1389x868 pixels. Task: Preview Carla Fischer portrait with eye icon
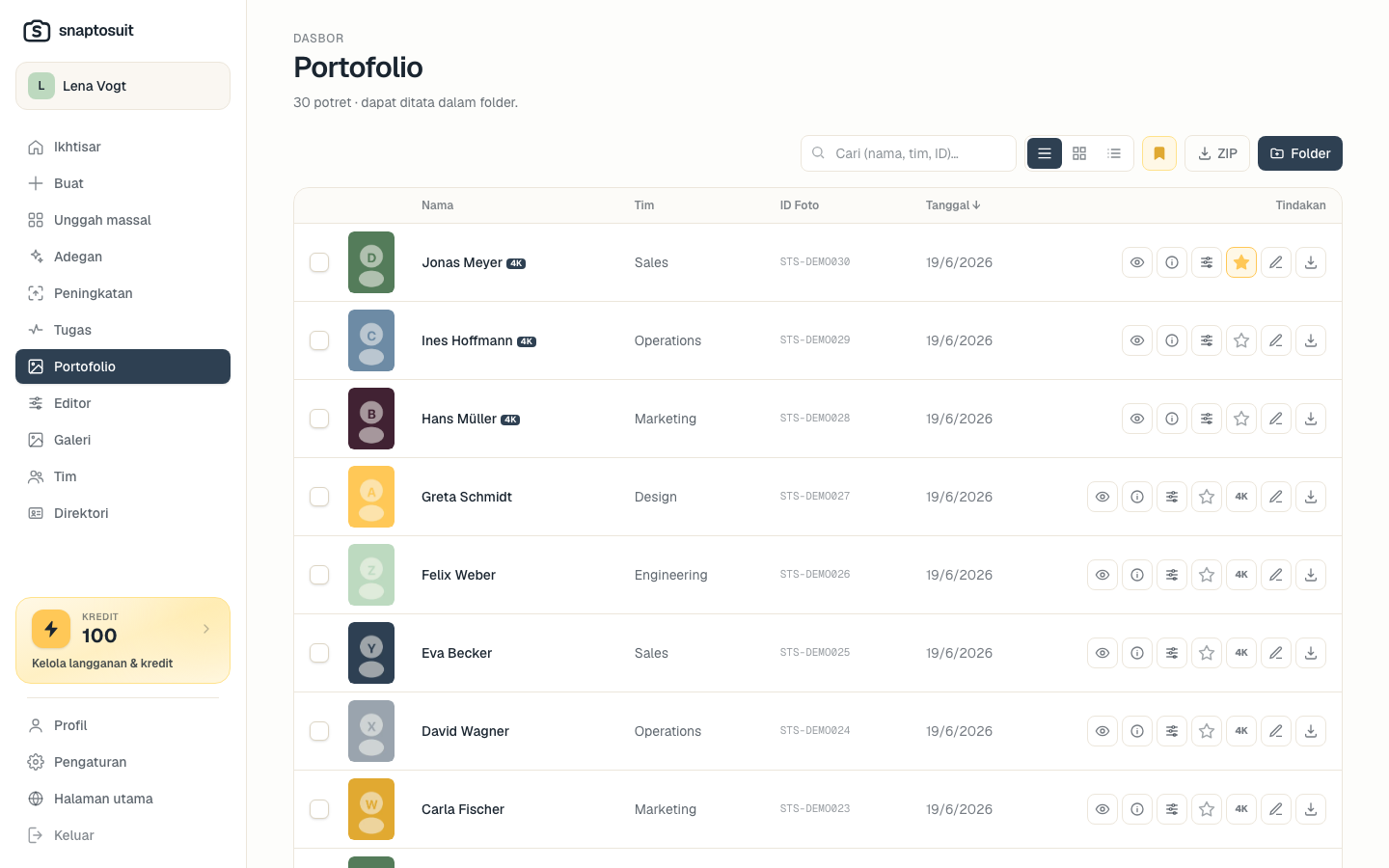click(x=1103, y=809)
